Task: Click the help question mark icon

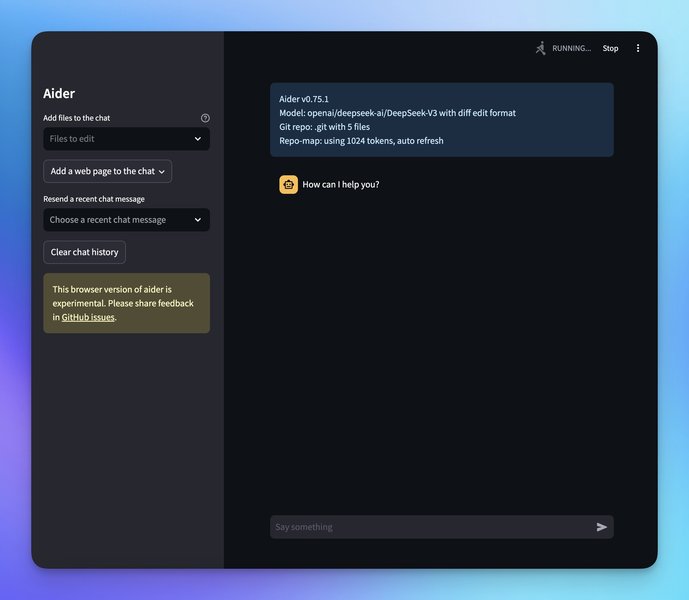Action: (x=205, y=118)
